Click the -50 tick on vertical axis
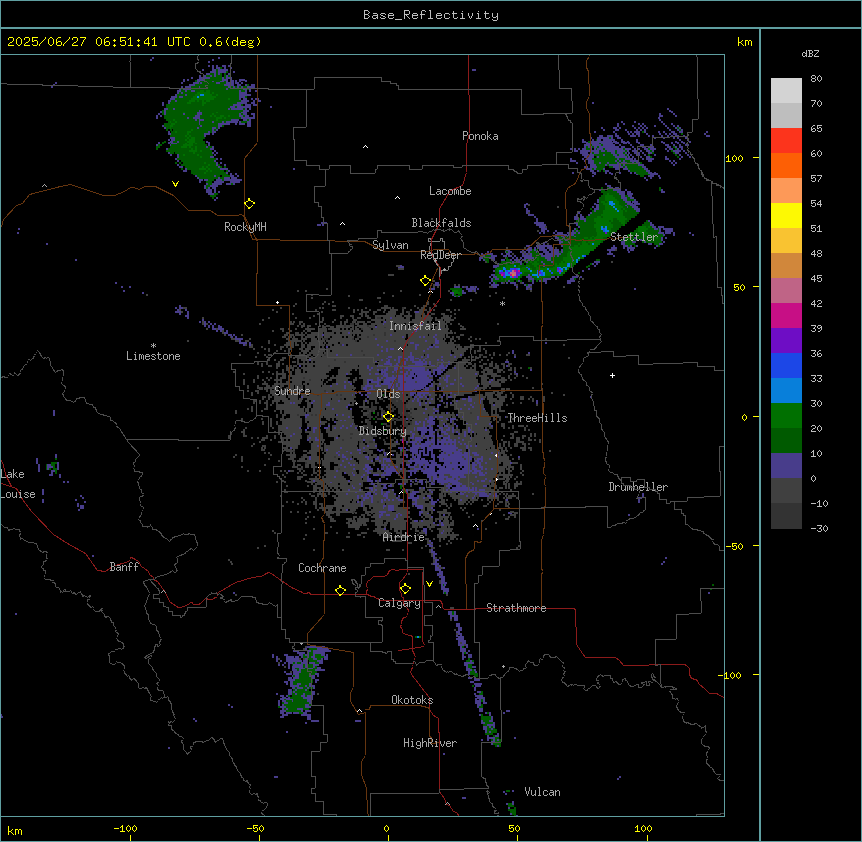The width and height of the screenshot is (862, 842). (x=733, y=546)
